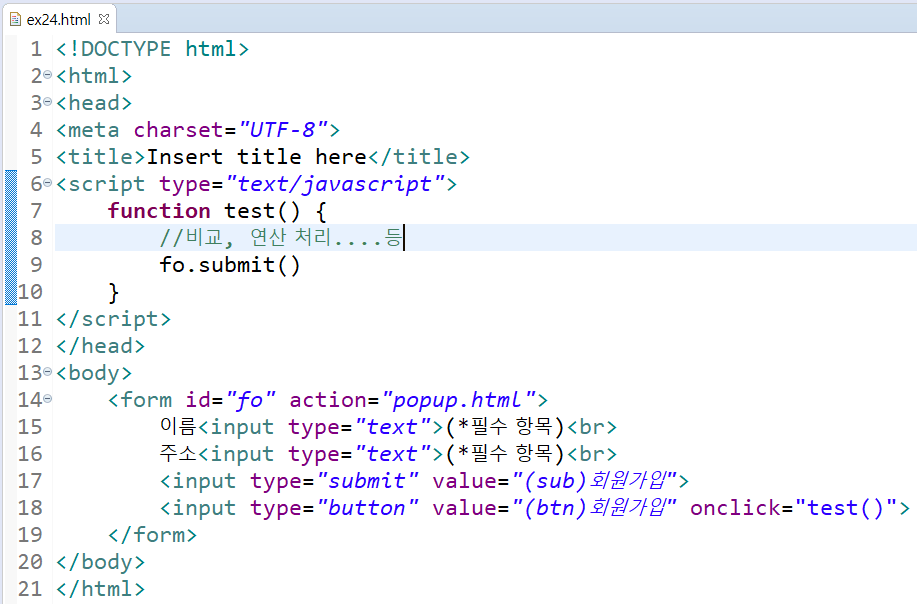
Task: Click the 주소 label on line 16
Action: pos(178,453)
